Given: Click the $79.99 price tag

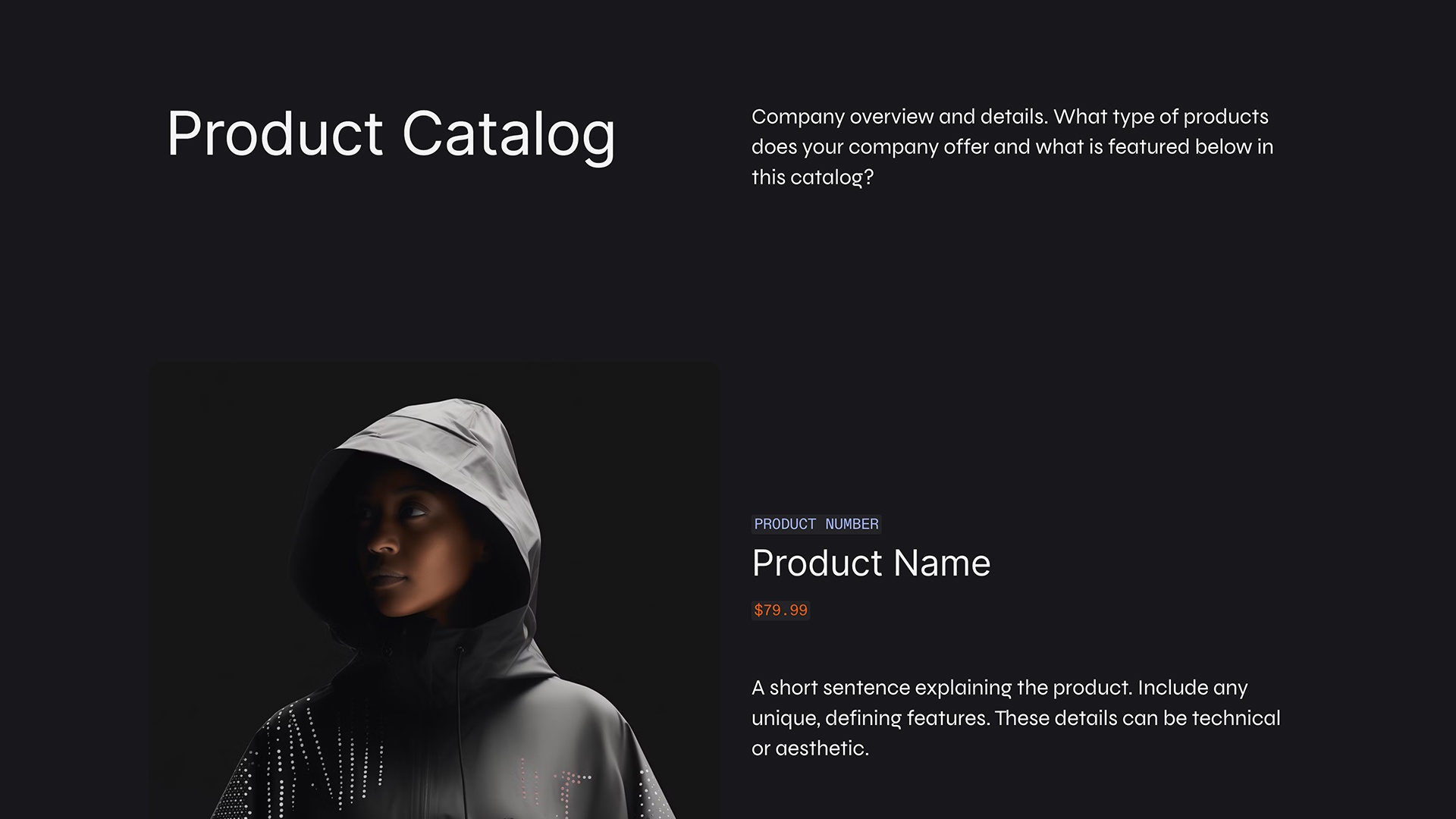Looking at the screenshot, I should (780, 610).
